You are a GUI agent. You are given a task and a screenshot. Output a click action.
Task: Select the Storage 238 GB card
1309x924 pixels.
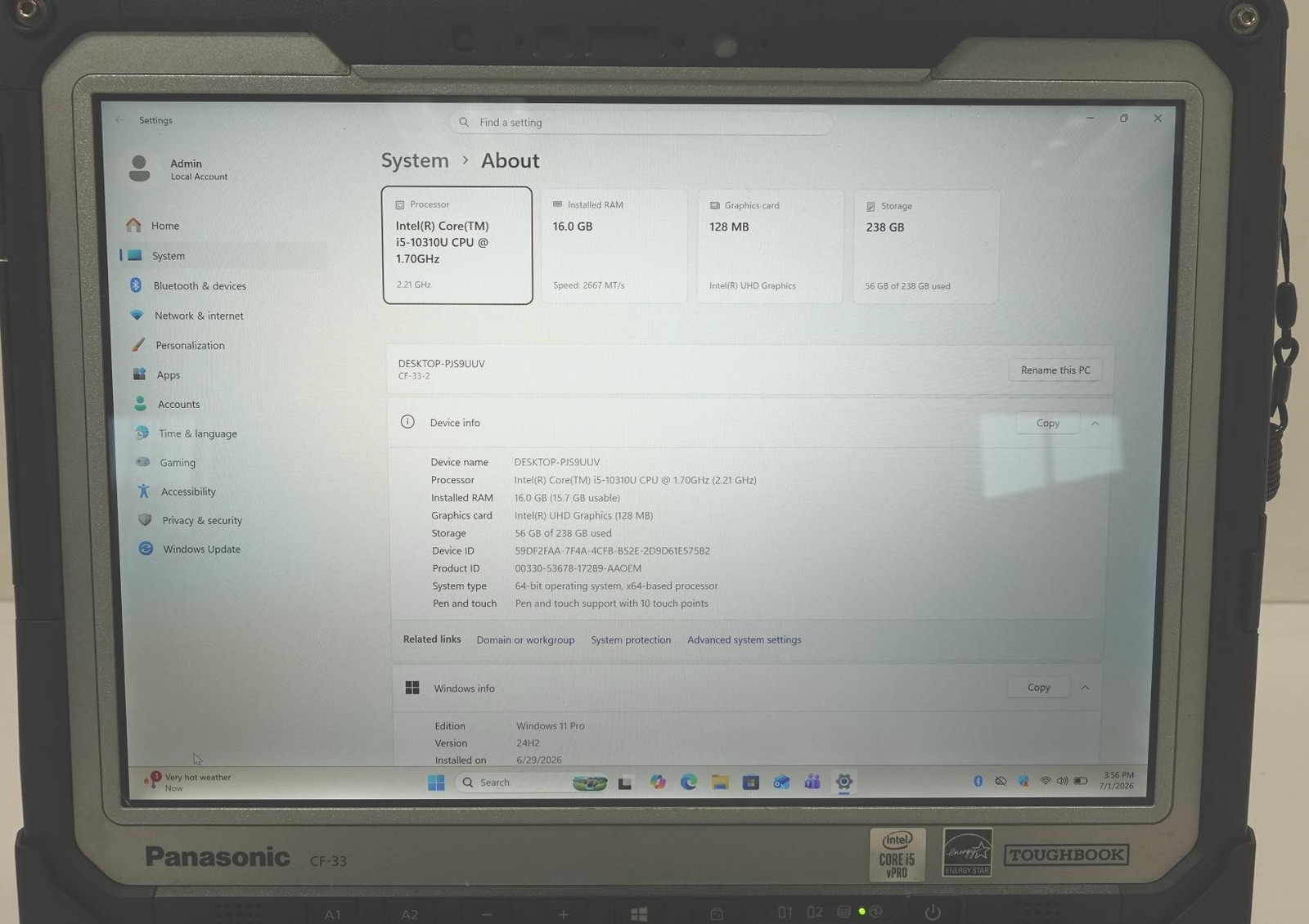[926, 247]
